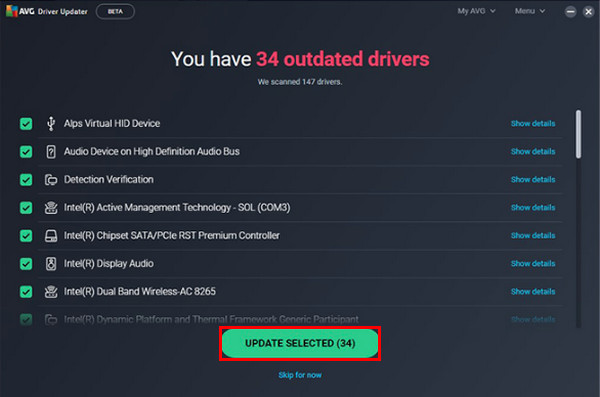Close the AVG Driver Updater window

(x=589, y=12)
